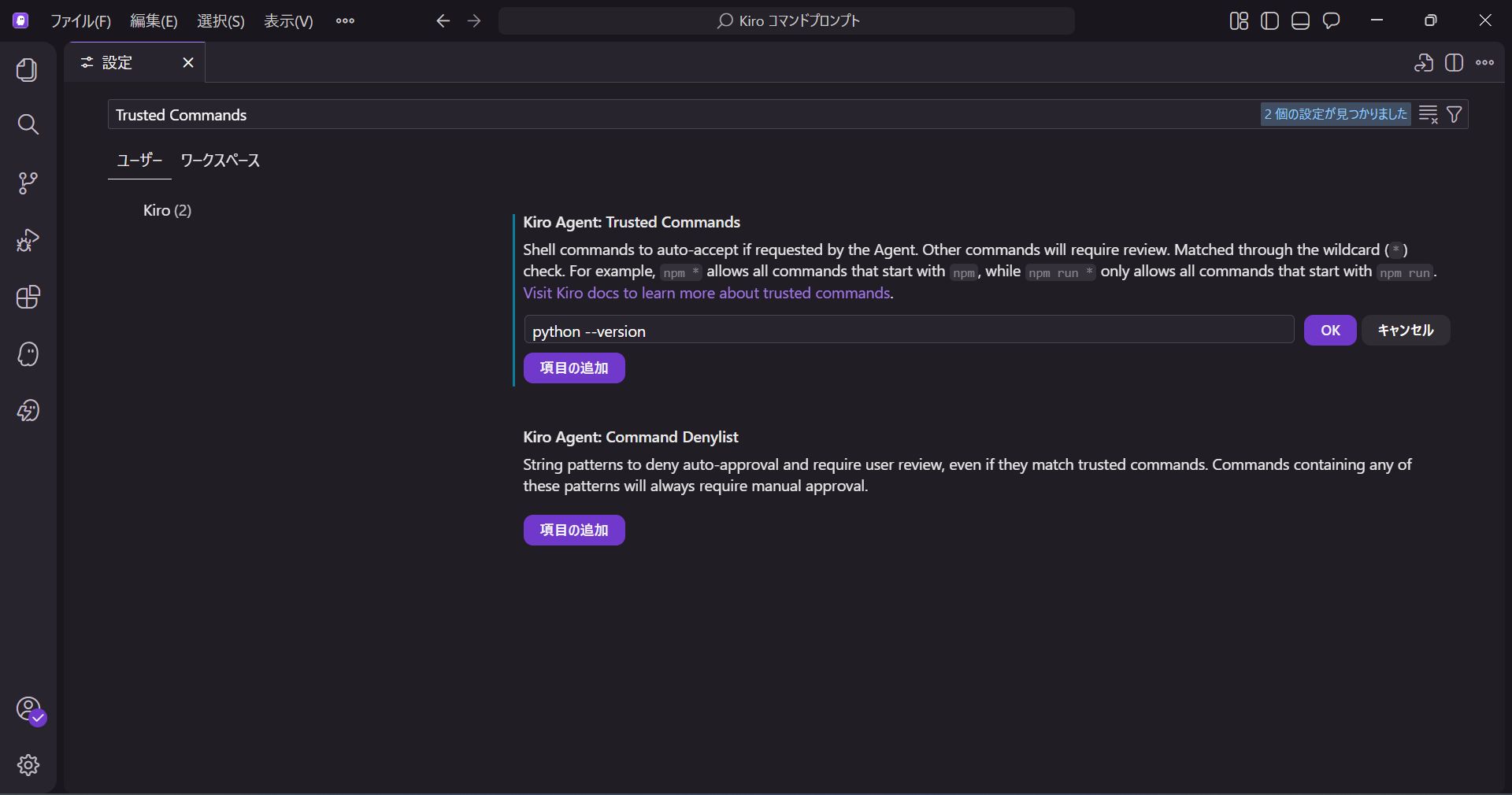Open settings JSON file icon
The height and width of the screenshot is (795, 1512).
1423,63
